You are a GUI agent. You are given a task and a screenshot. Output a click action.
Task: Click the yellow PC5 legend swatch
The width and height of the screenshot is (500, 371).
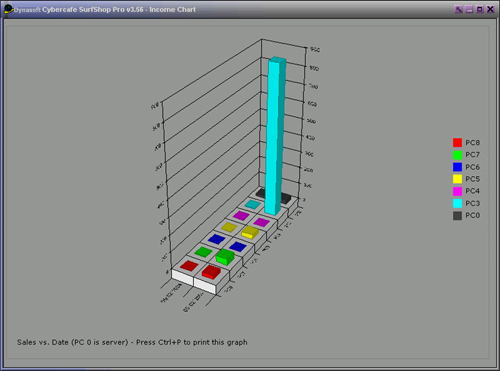click(457, 179)
